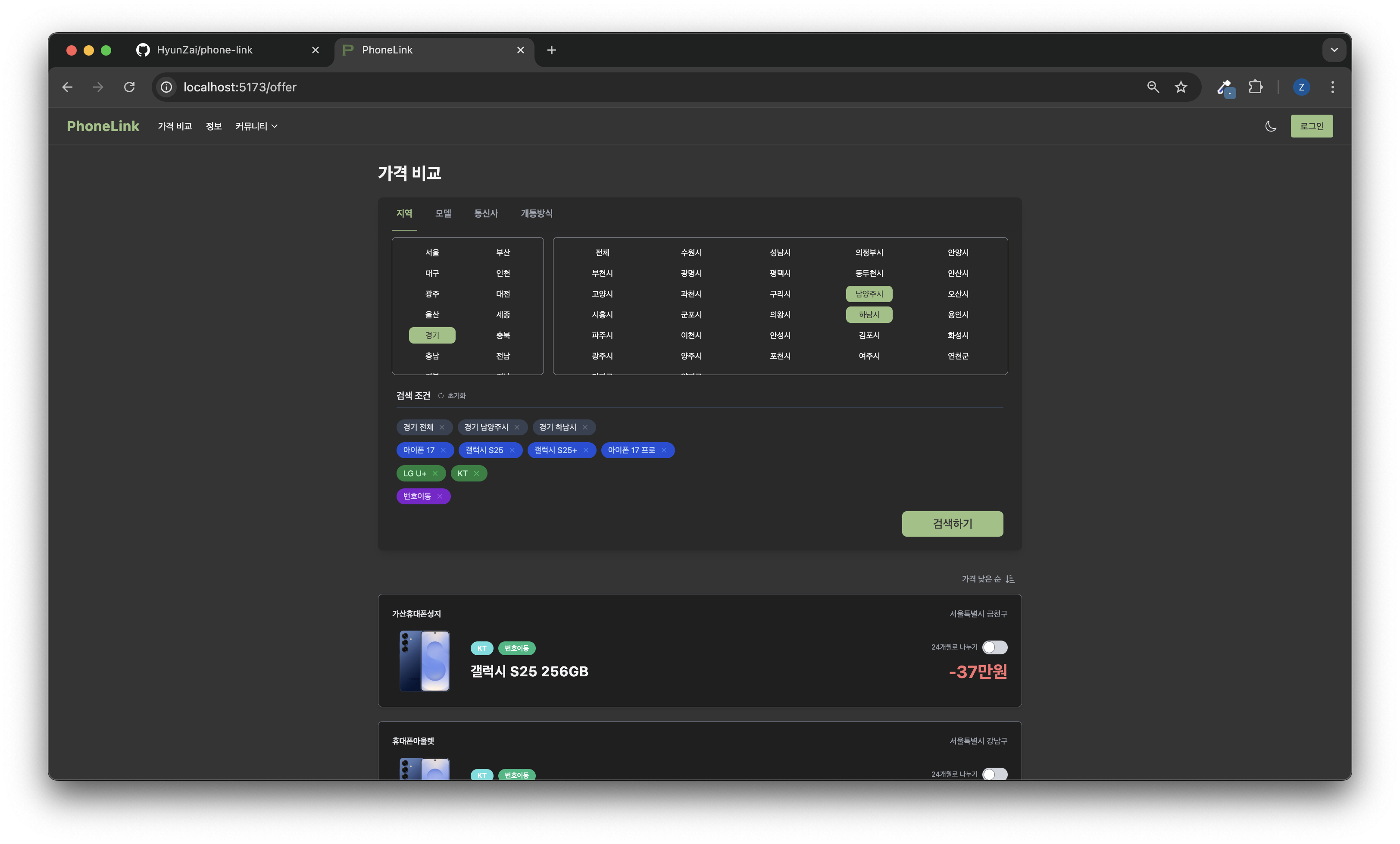
Task: Expand the 커뮤니티 dropdown menu
Action: pos(256,126)
